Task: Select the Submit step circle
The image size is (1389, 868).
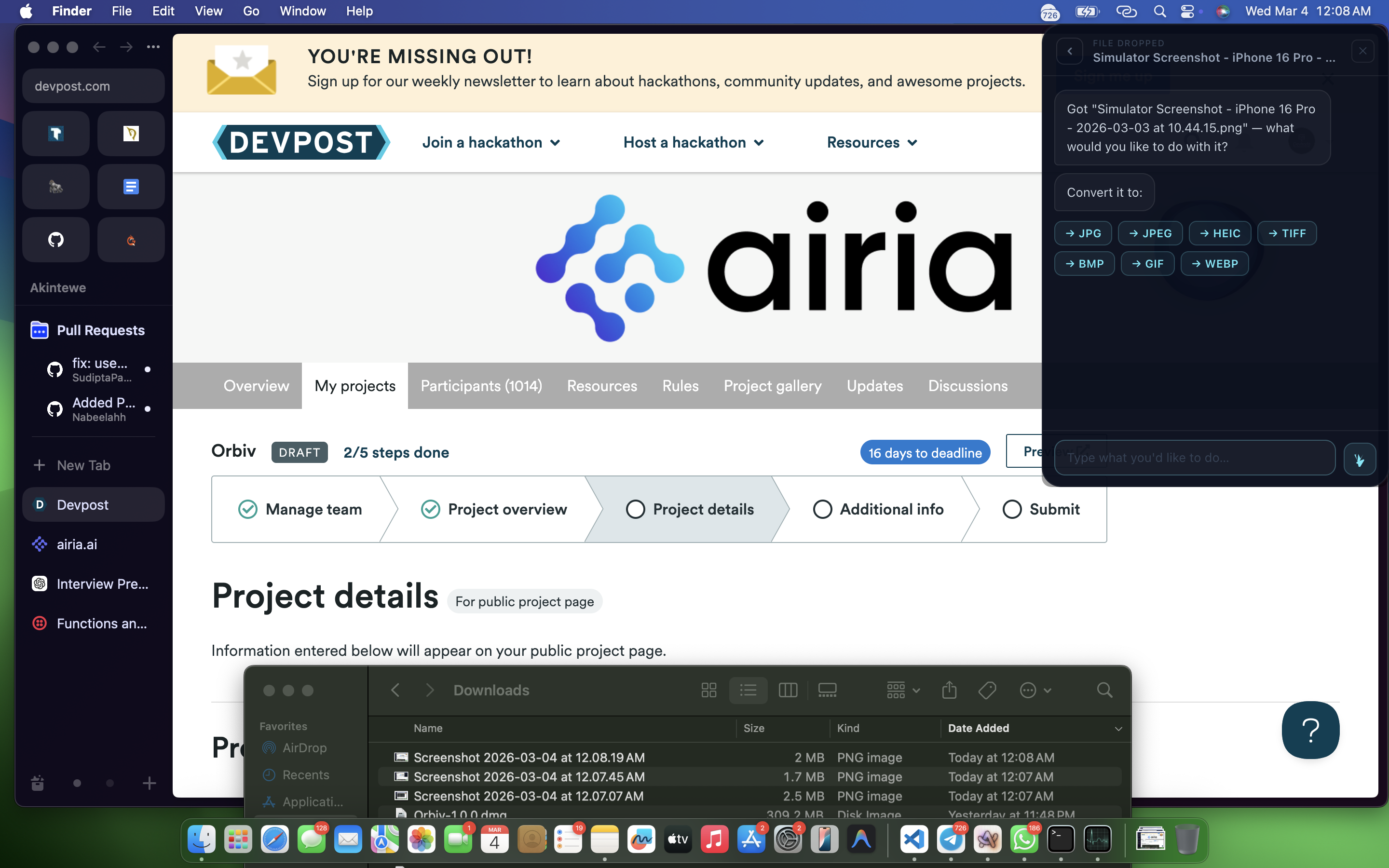Action: coord(1012,509)
